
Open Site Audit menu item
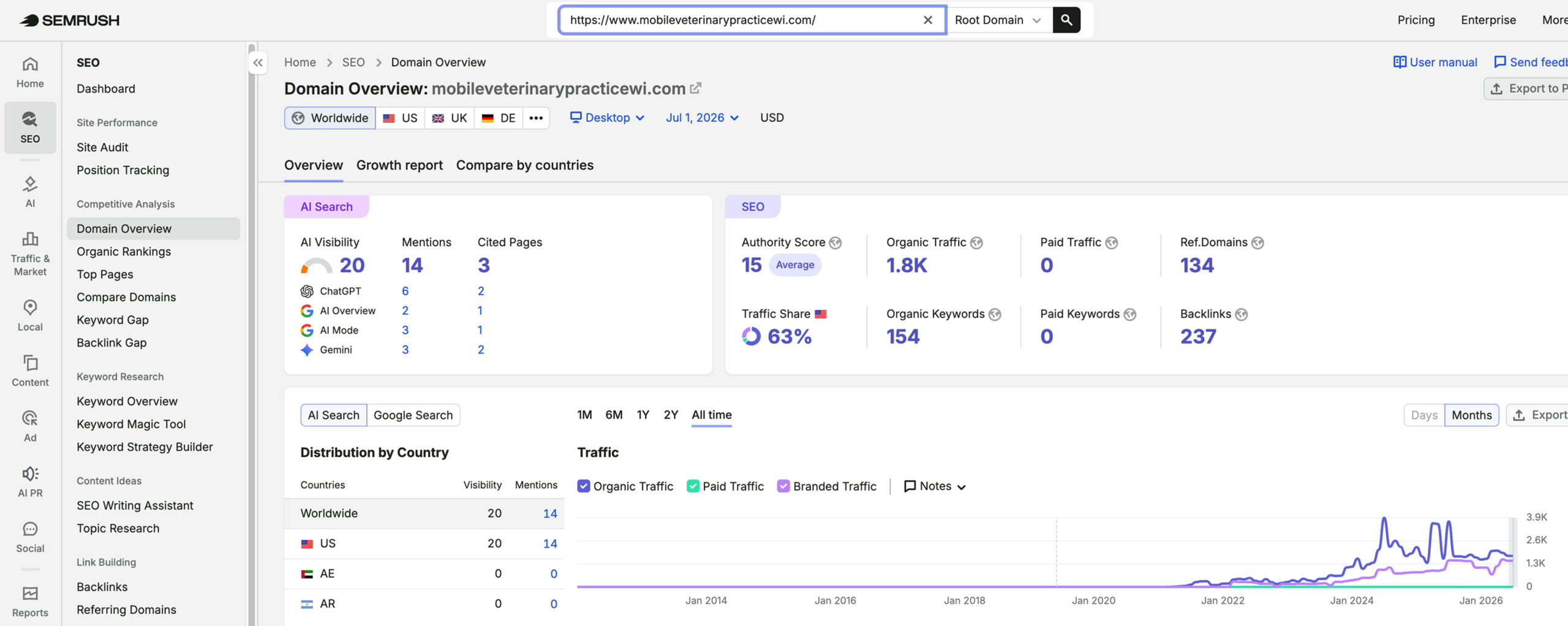[x=102, y=148]
